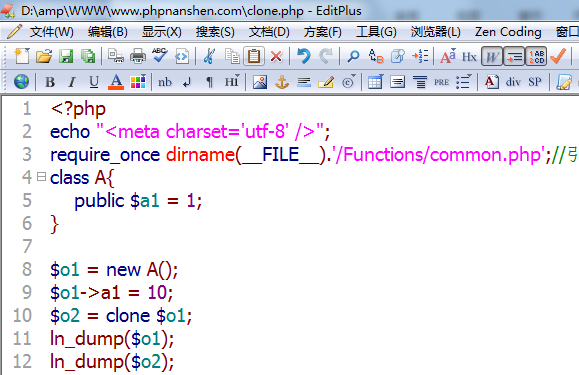Insert an anchor link with the anchor icon
Screen dimensions: 579x375
tap(282, 82)
